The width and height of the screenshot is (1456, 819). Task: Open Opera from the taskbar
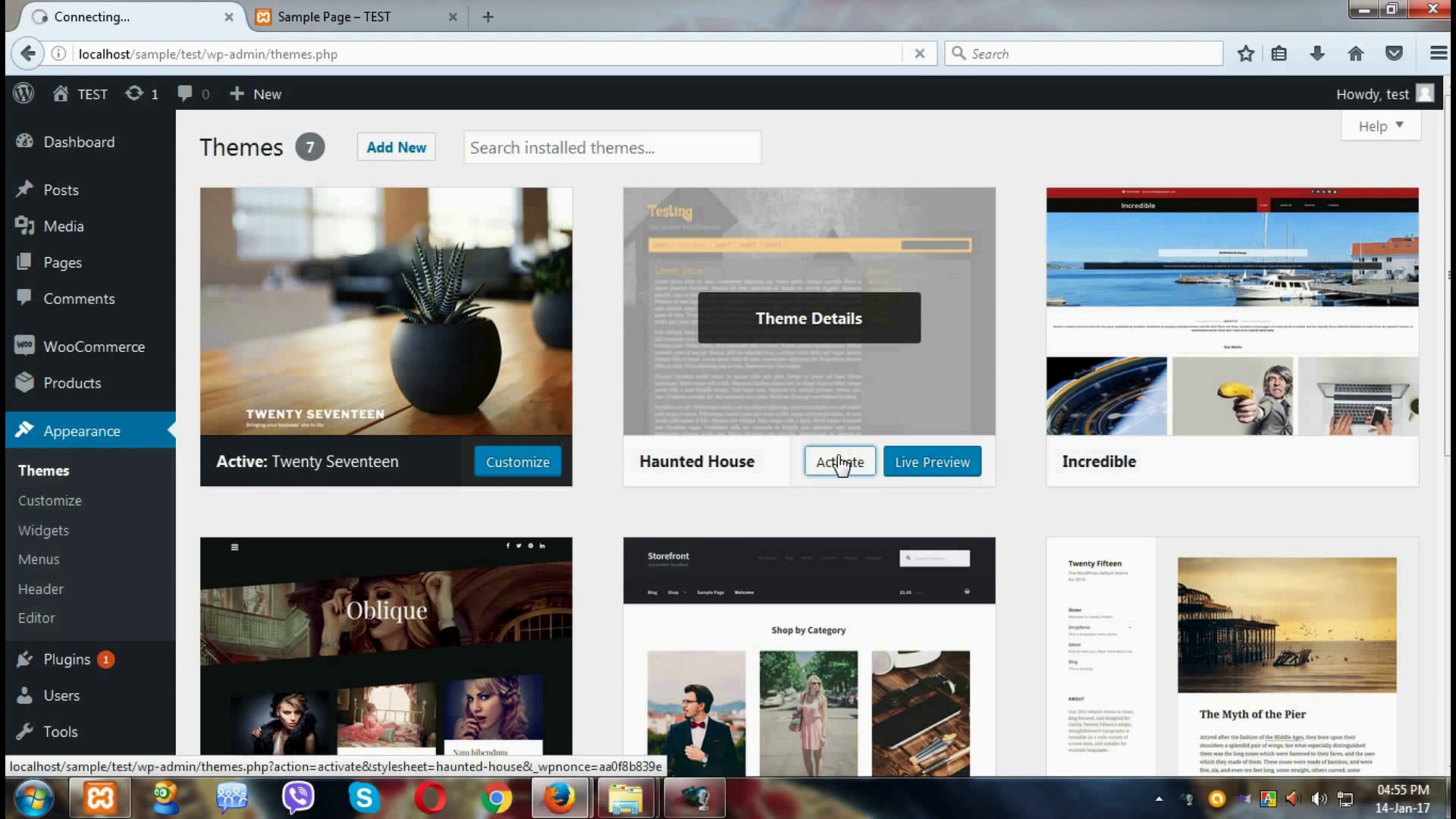430,799
